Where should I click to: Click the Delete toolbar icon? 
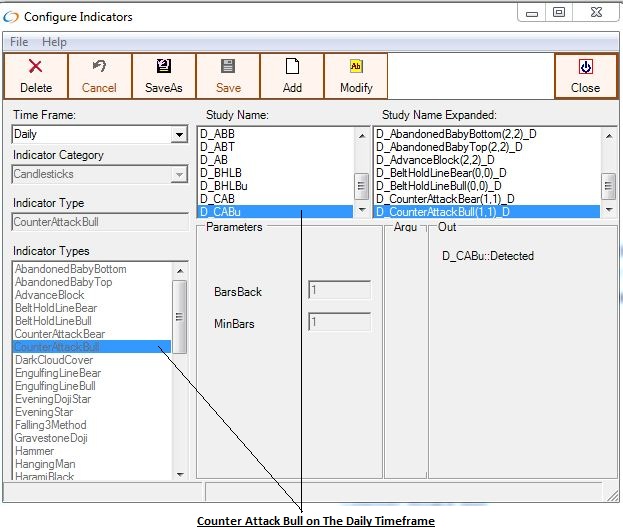coord(35,67)
